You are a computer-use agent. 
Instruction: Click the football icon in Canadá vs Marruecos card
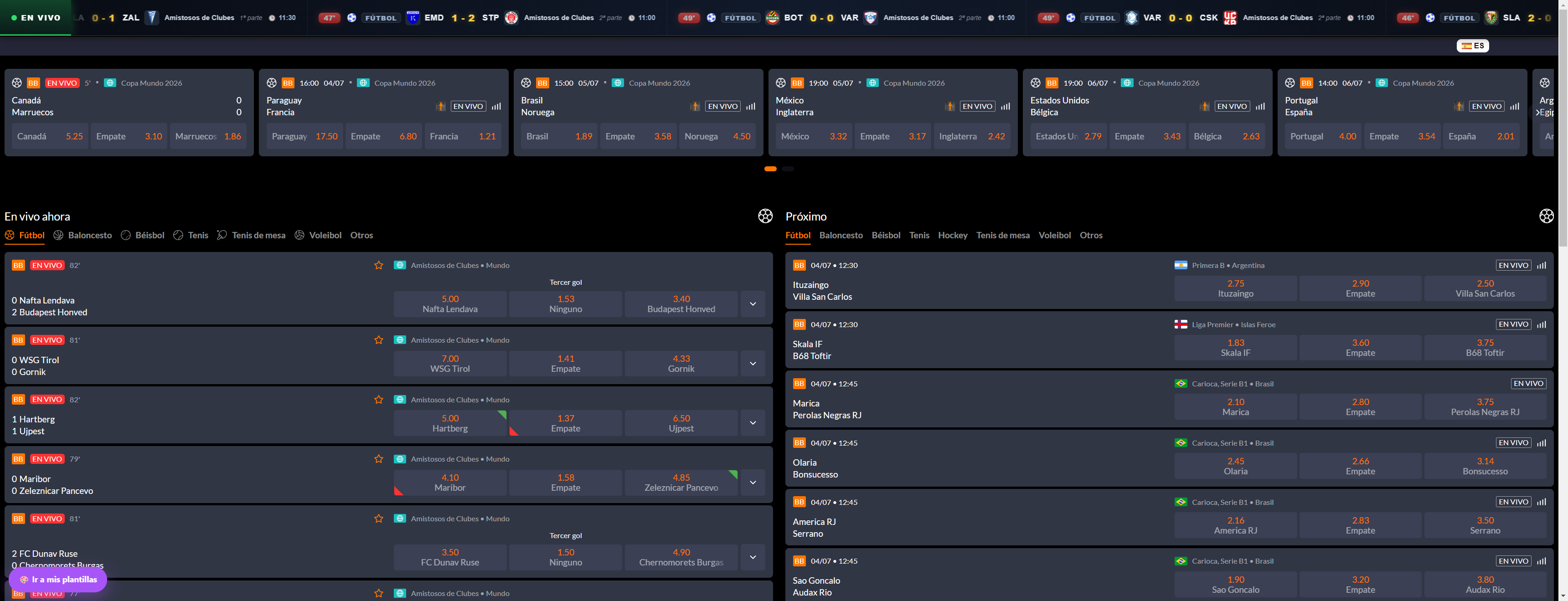tap(17, 83)
